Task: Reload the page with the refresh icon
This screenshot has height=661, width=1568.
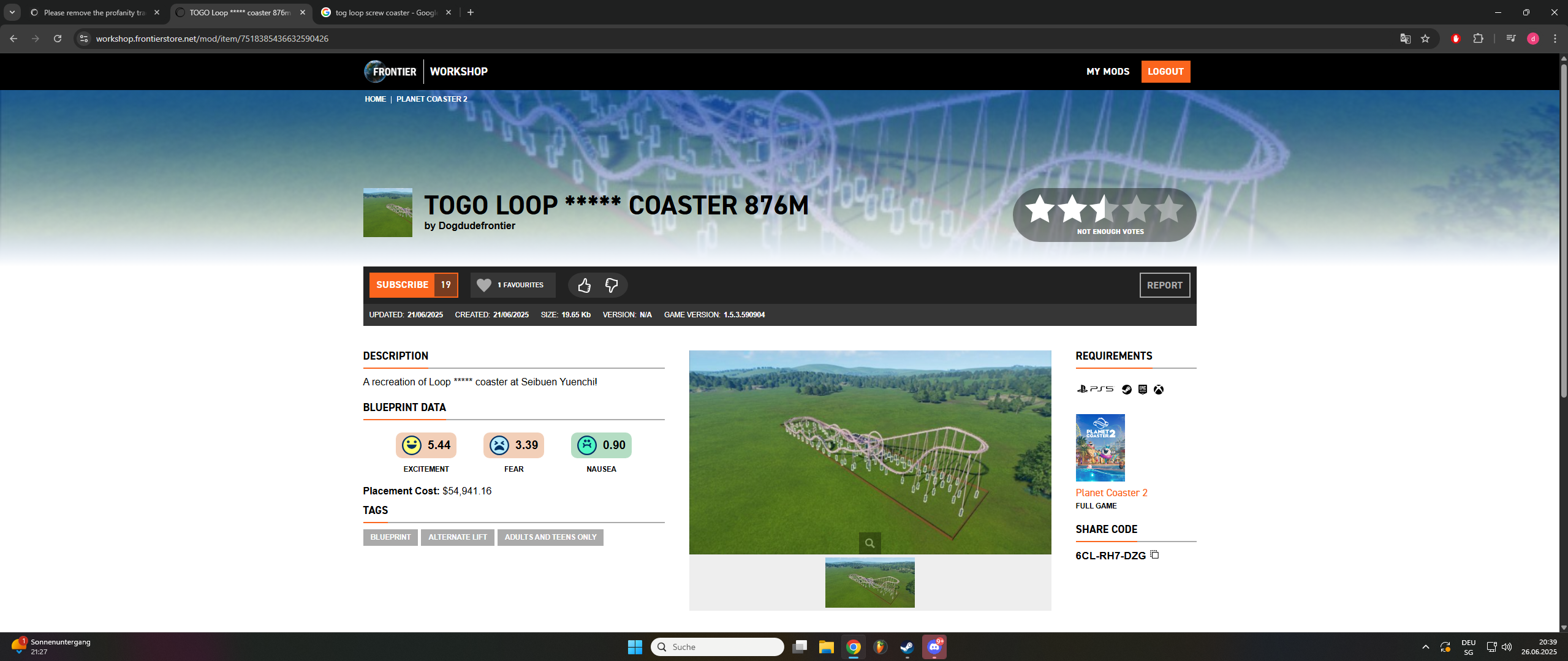Action: (x=58, y=39)
